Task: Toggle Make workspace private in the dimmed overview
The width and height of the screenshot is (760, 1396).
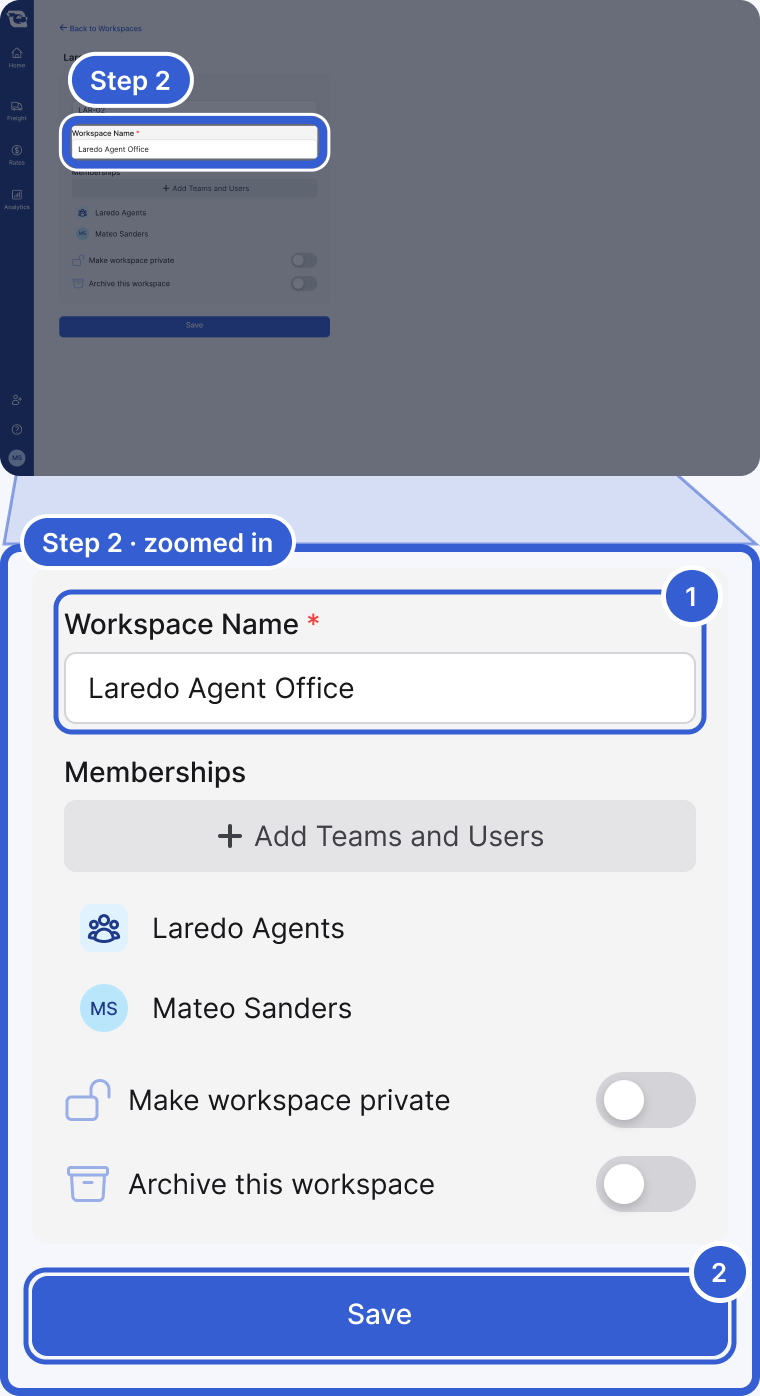Action: coord(304,260)
